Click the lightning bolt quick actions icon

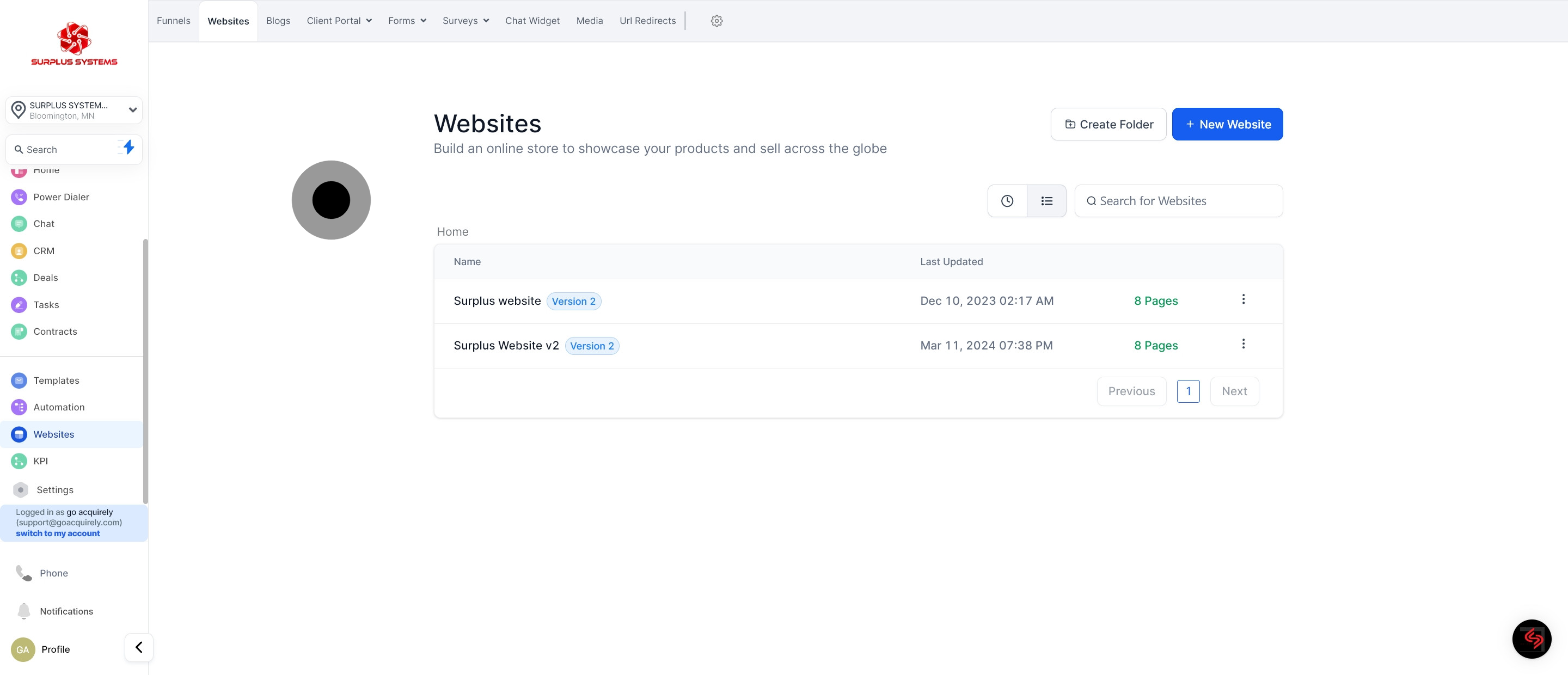[128, 148]
